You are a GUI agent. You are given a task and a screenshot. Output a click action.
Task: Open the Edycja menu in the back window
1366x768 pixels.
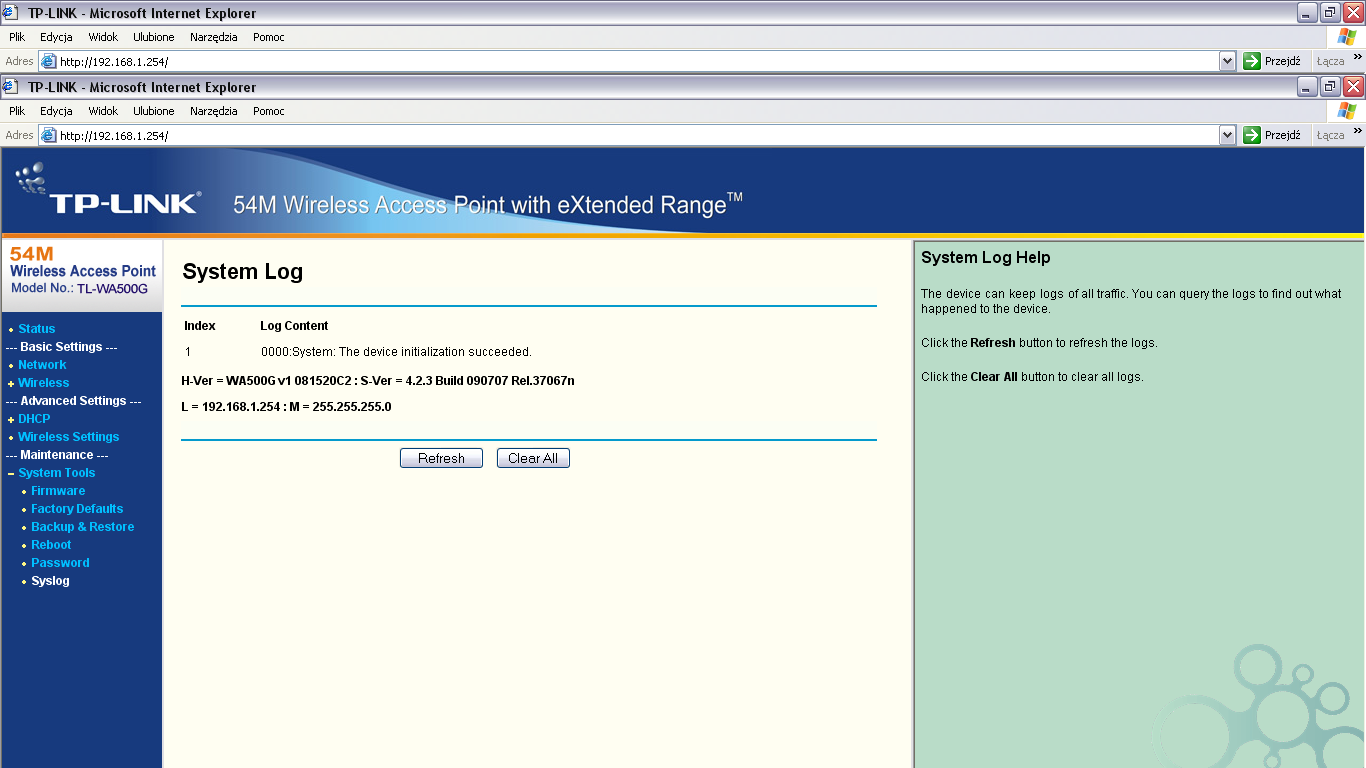click(56, 37)
